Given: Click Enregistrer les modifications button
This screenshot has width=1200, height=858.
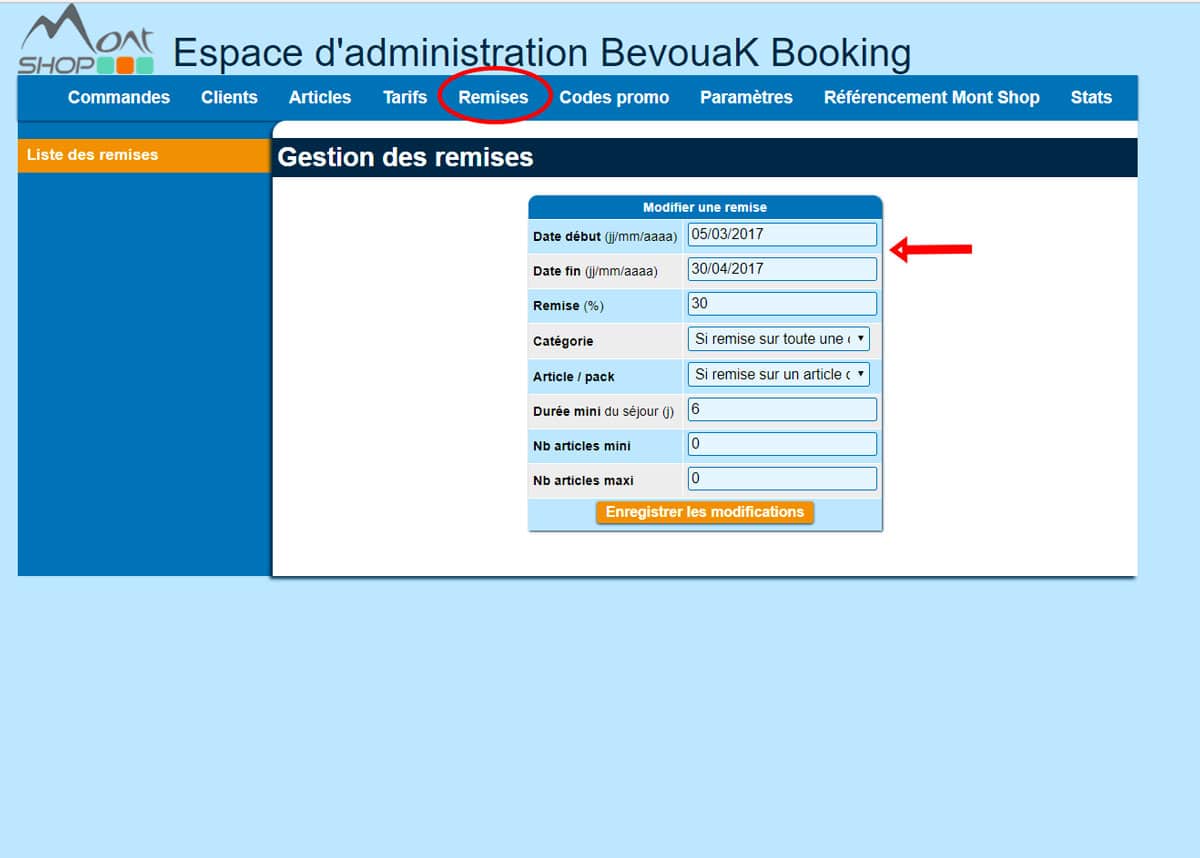Looking at the screenshot, I should [705, 512].
